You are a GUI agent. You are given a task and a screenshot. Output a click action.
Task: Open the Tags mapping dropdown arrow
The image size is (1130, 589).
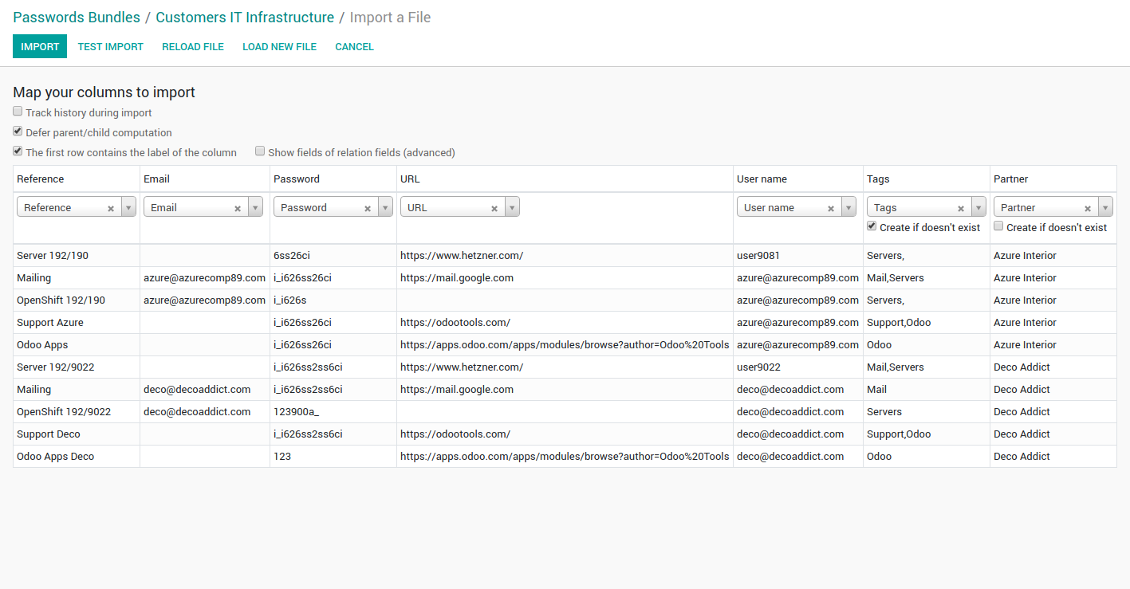pyautogui.click(x=979, y=208)
